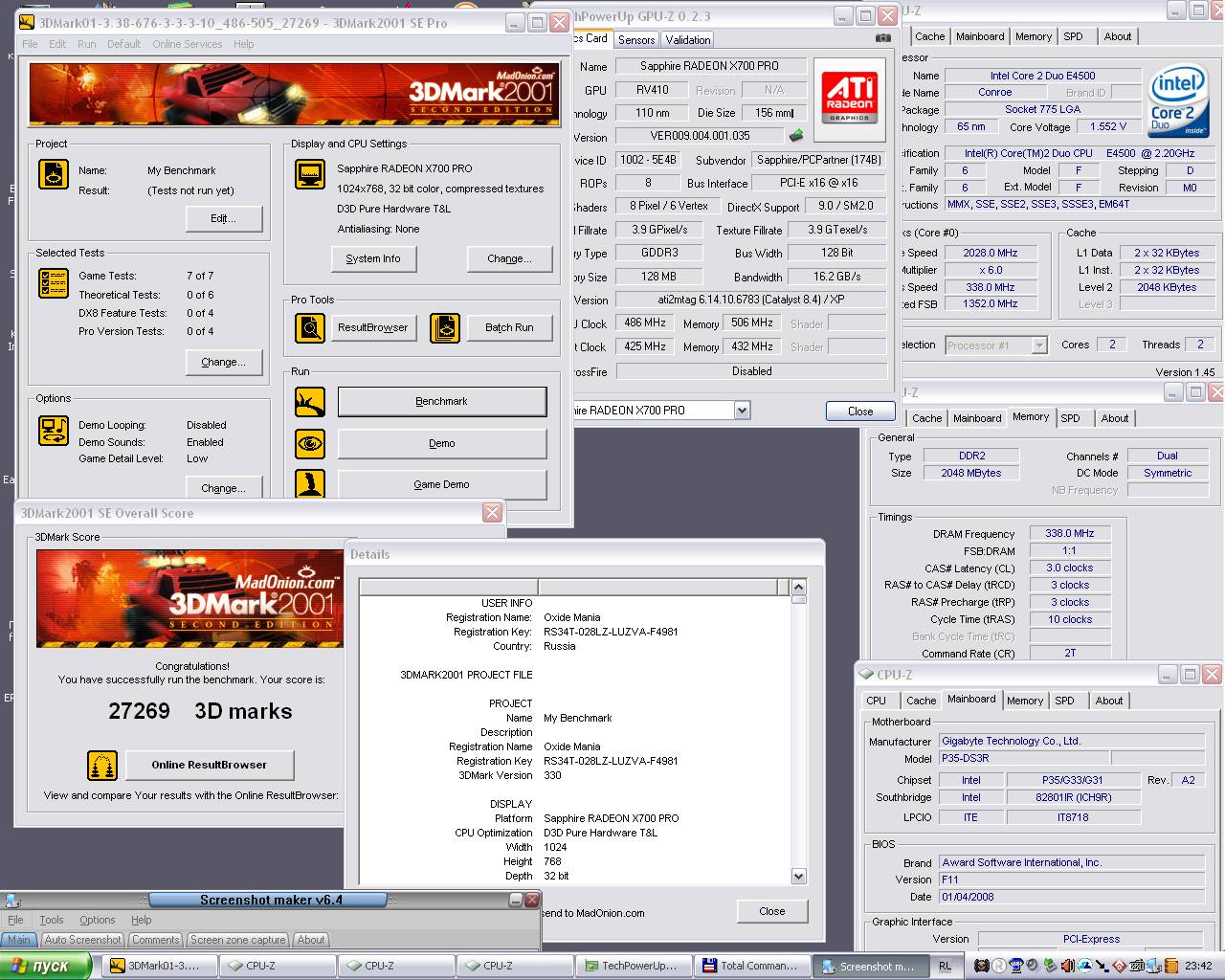Click scroll-down arrow in Details list

click(x=799, y=876)
